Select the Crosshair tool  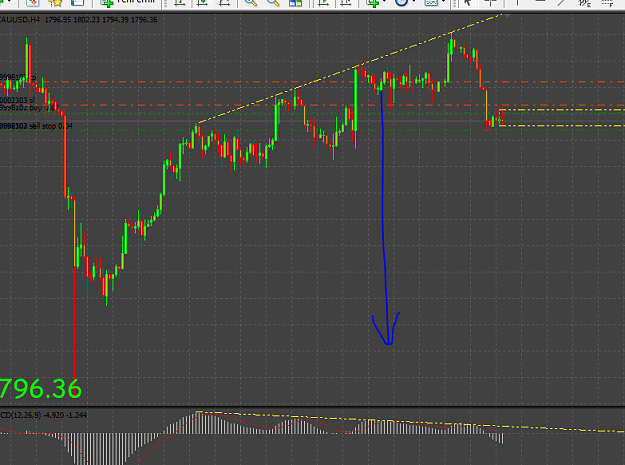[x=490, y=2]
